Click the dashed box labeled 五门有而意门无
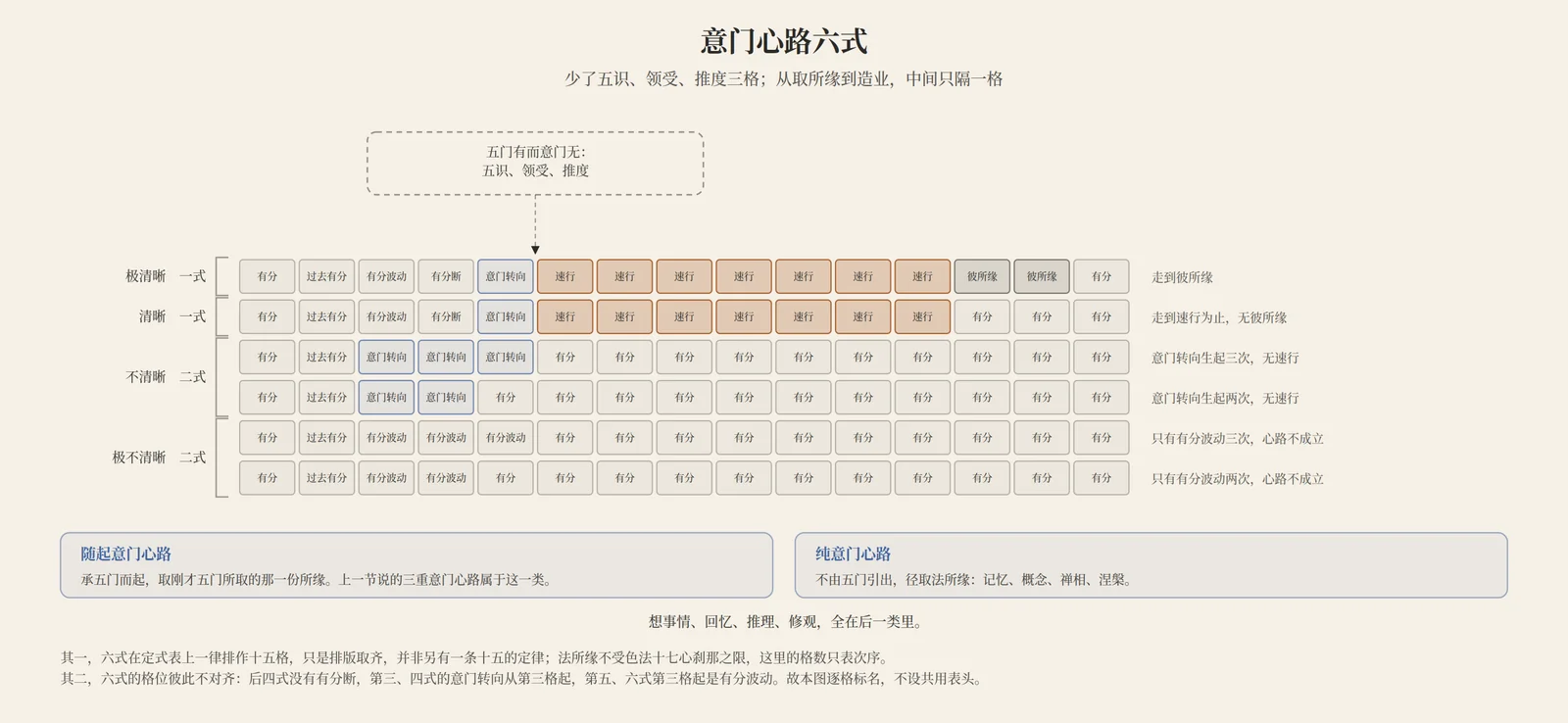Viewport: 1568px width, 723px height. [x=535, y=163]
